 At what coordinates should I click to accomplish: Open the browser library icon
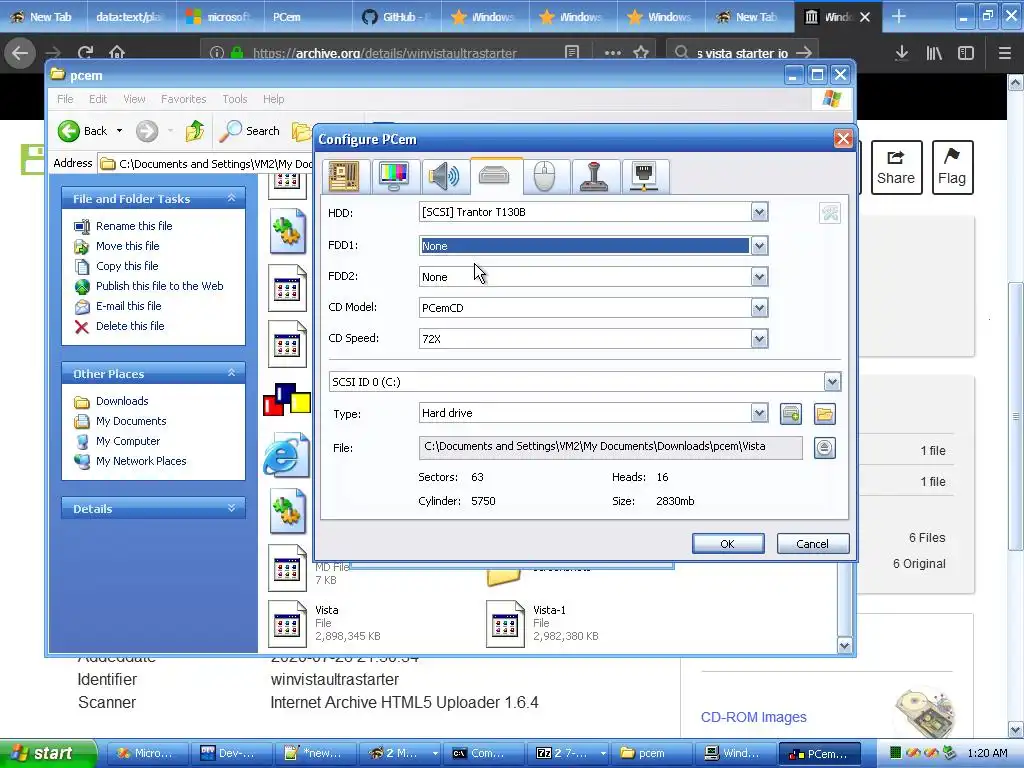tap(934, 53)
